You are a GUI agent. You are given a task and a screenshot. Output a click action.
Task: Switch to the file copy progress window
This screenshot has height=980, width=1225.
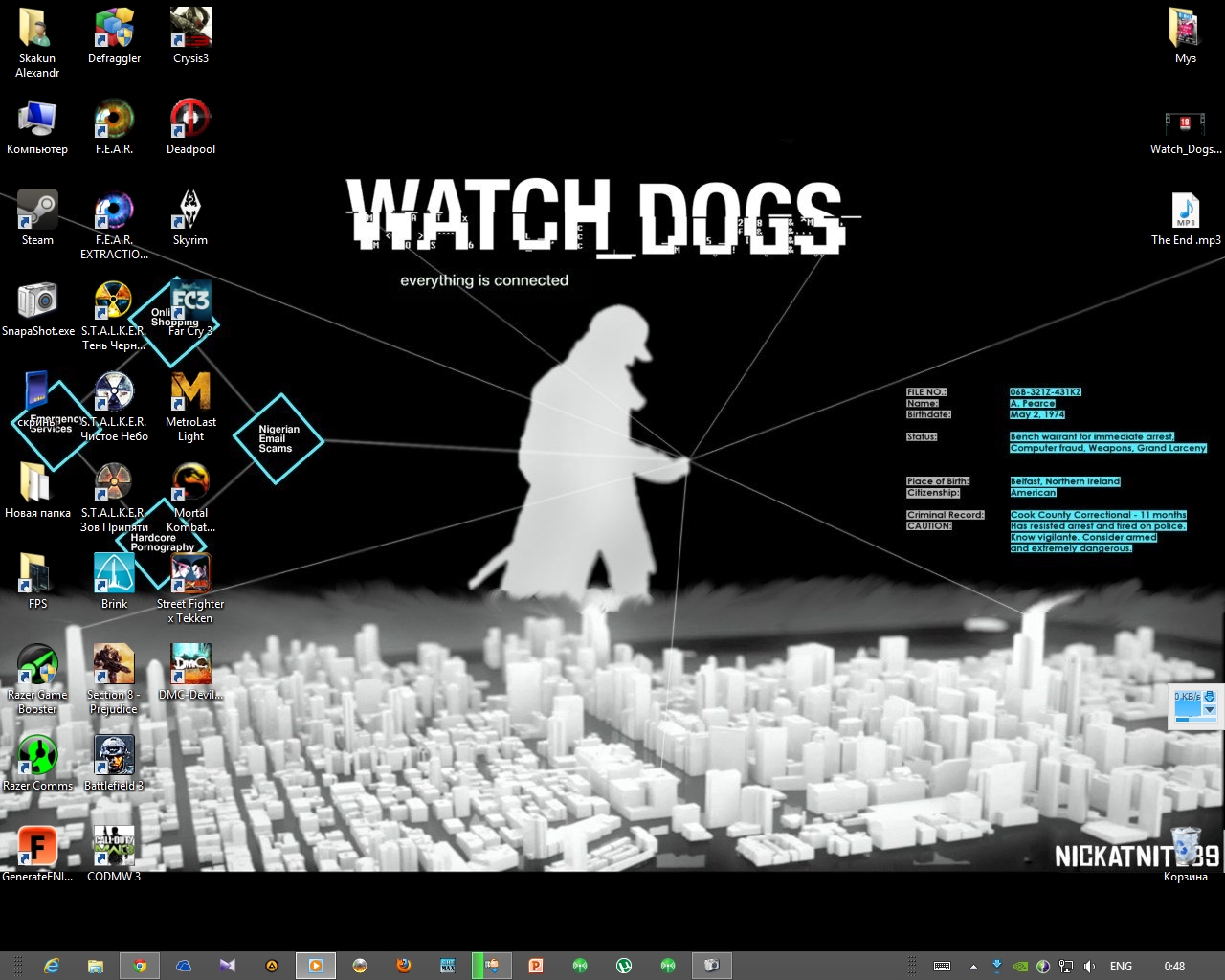point(492,966)
